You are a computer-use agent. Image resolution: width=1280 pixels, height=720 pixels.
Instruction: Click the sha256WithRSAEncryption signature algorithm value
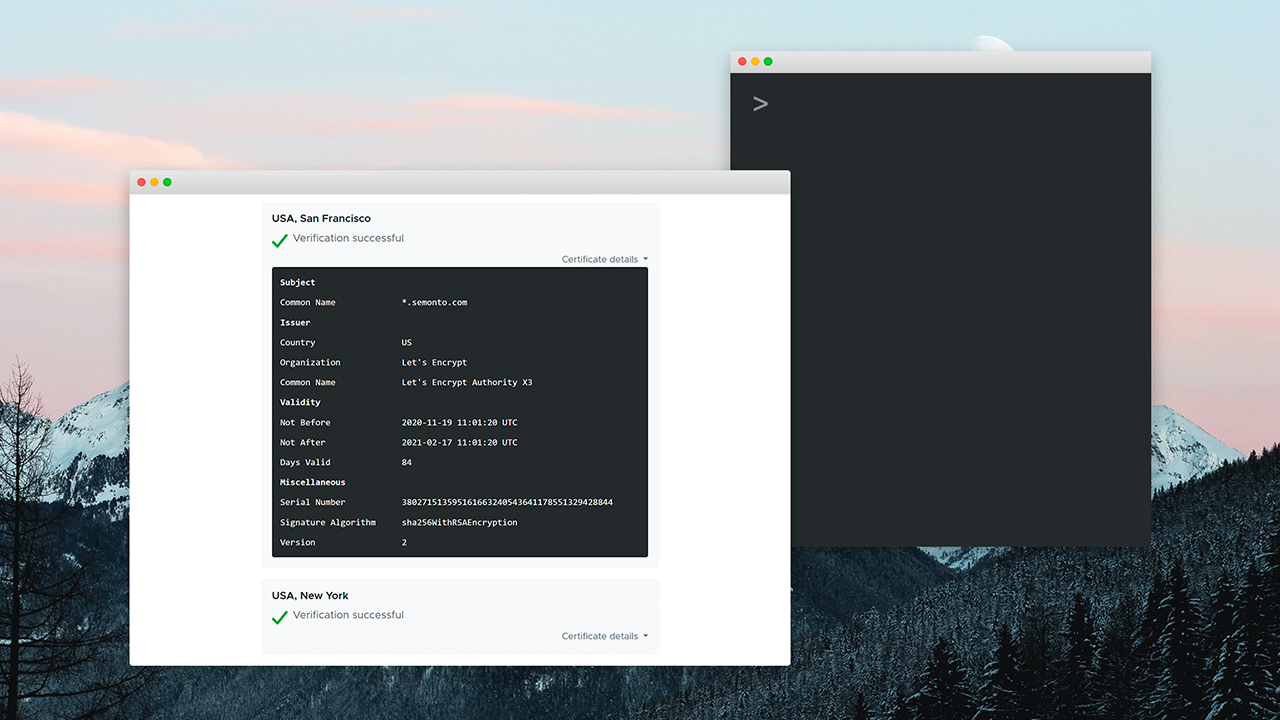459,522
